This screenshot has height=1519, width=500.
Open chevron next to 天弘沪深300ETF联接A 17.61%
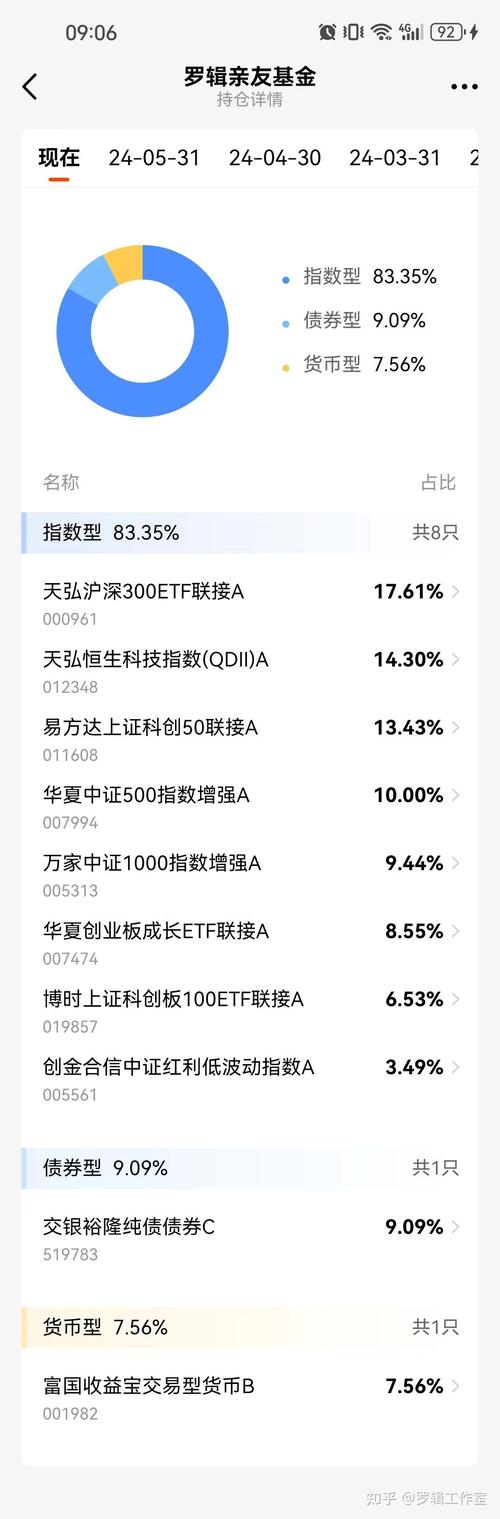click(x=456, y=591)
